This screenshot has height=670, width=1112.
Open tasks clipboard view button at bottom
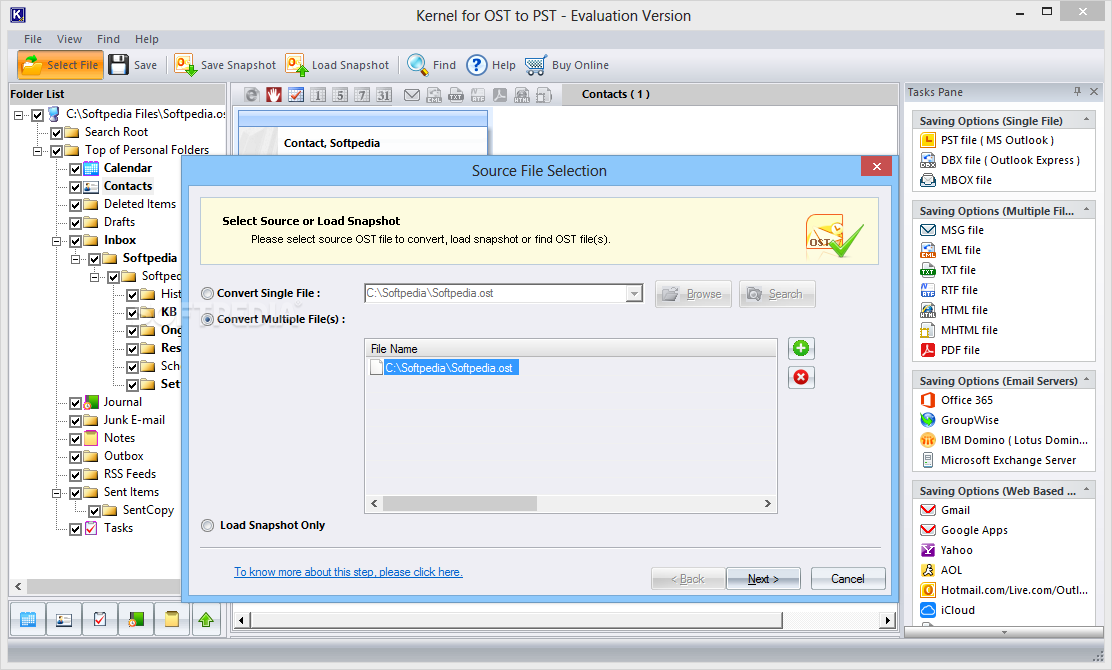[100, 620]
